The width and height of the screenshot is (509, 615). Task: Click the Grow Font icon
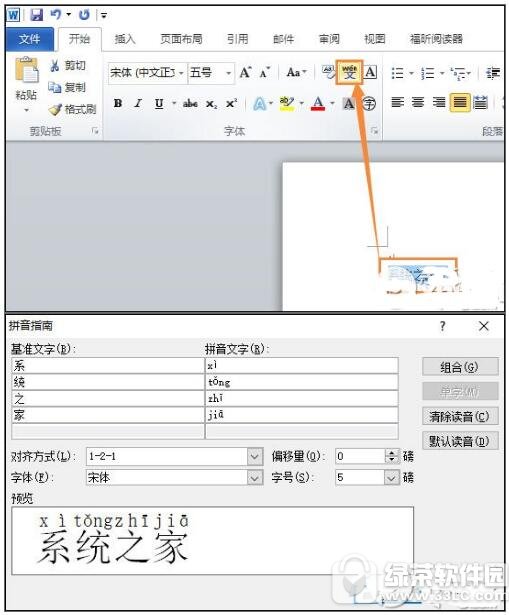[245, 72]
